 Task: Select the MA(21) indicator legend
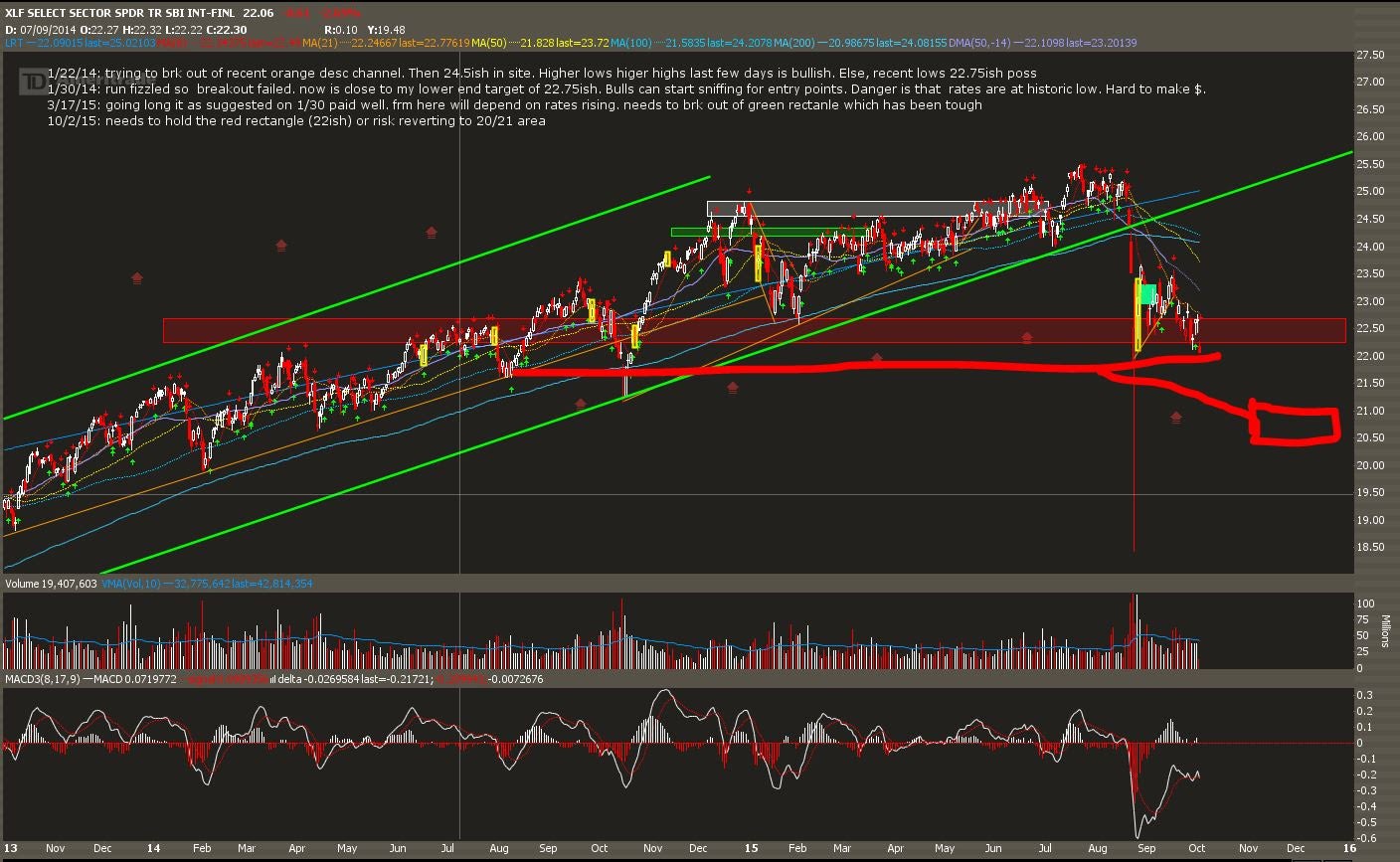(x=387, y=43)
